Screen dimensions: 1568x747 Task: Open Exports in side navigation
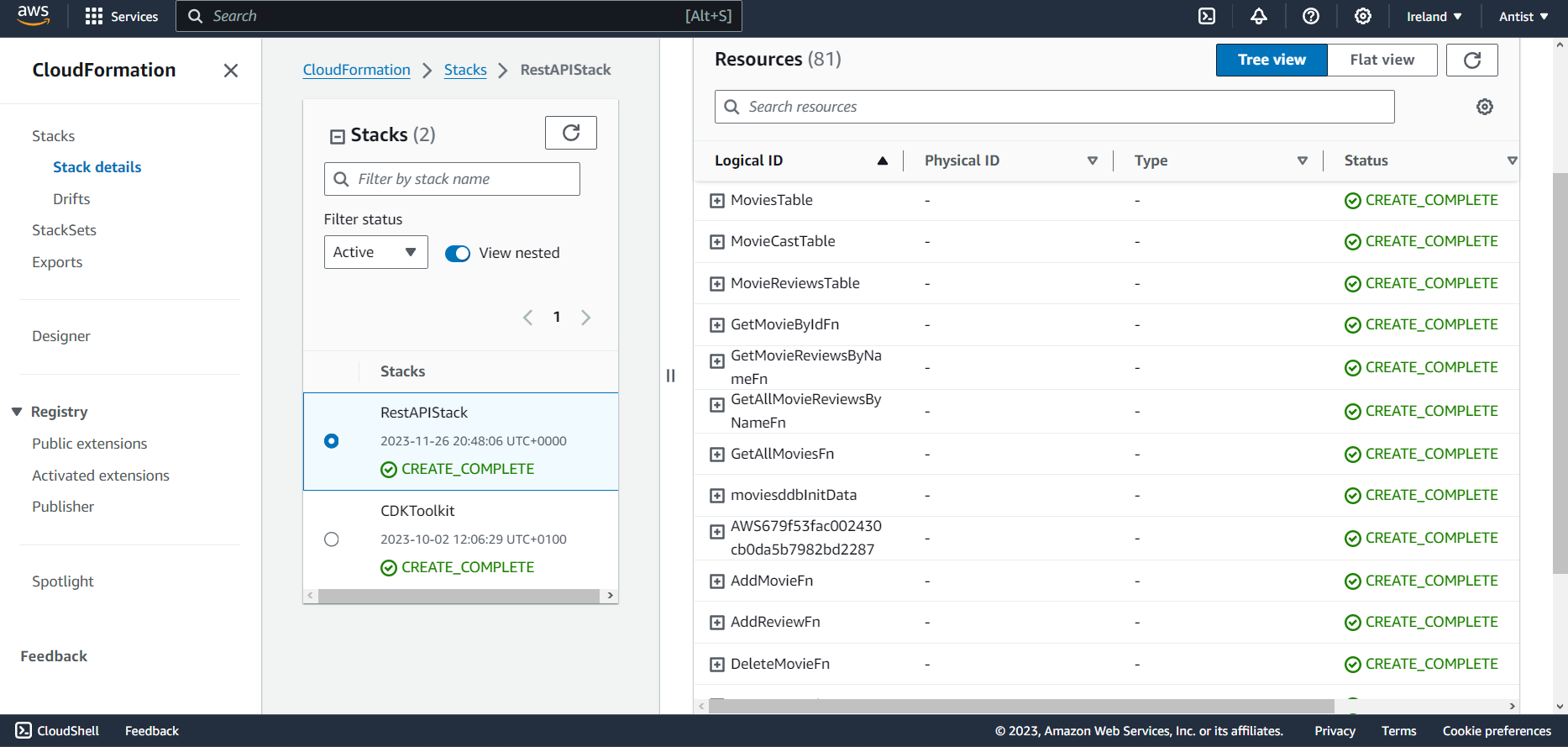tap(57, 262)
